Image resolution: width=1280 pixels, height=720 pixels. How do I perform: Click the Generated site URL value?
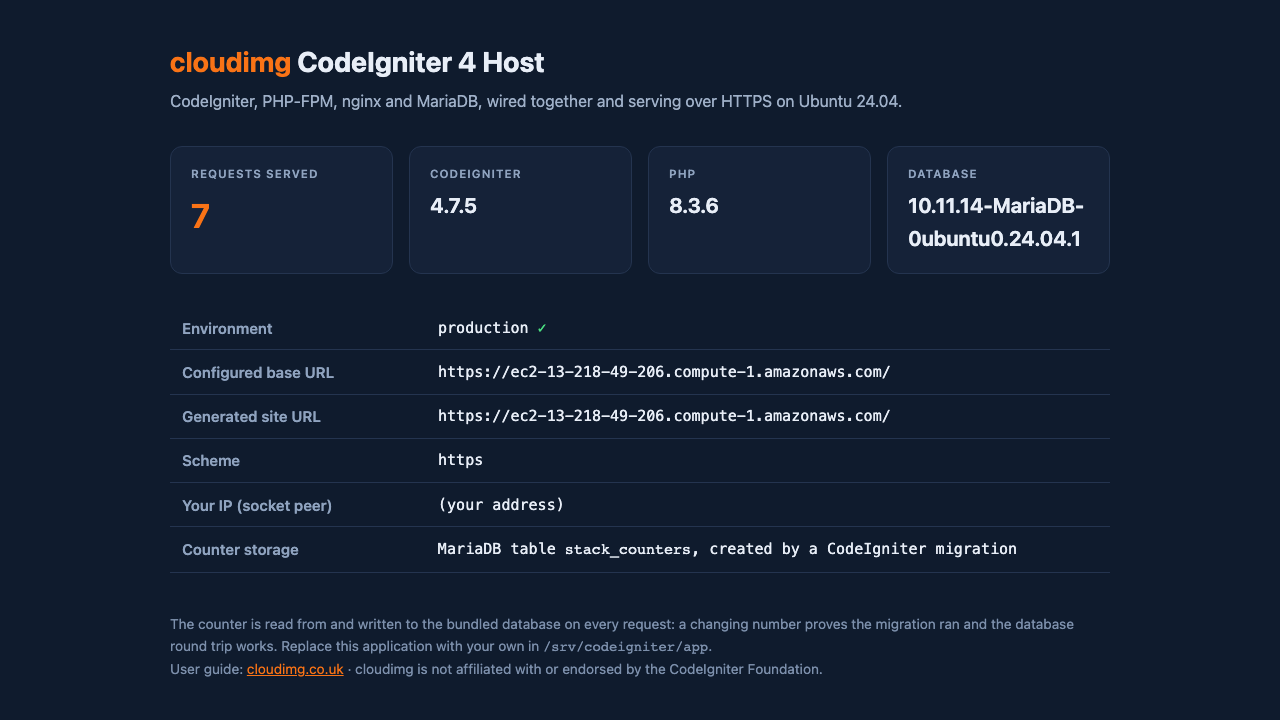pyautogui.click(x=664, y=416)
